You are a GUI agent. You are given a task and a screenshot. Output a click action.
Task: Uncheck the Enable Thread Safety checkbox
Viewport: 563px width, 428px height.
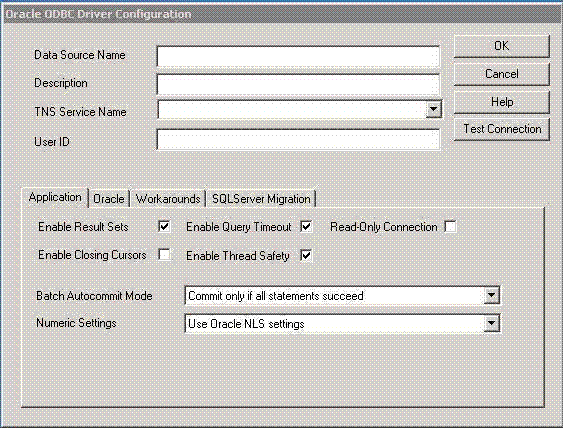pyautogui.click(x=306, y=255)
